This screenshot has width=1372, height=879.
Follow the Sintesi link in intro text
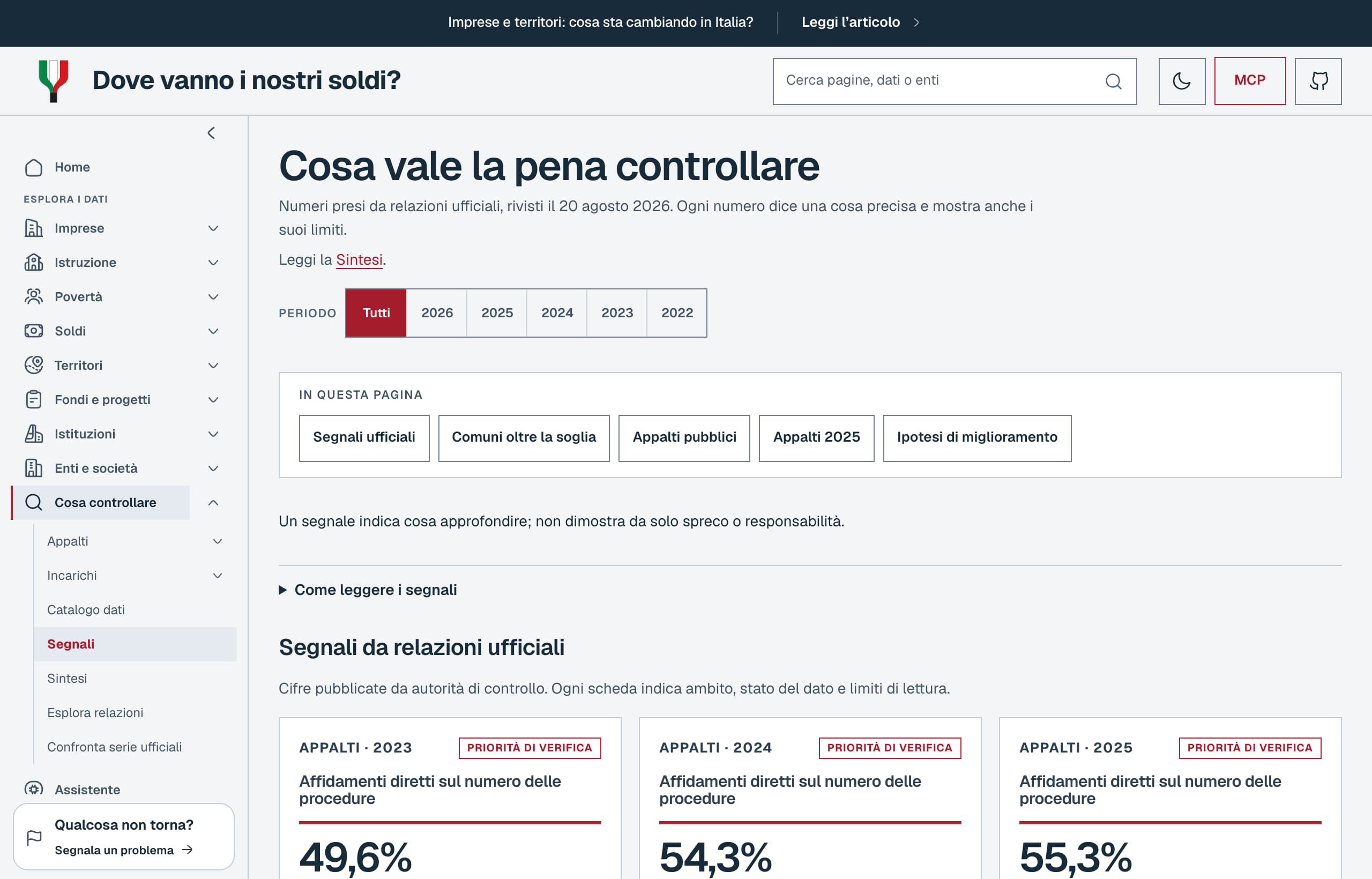[359, 260]
